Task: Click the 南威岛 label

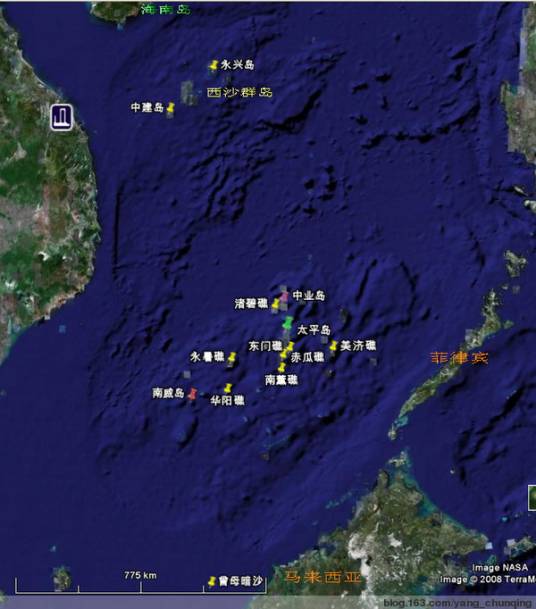Action: [x=168, y=393]
